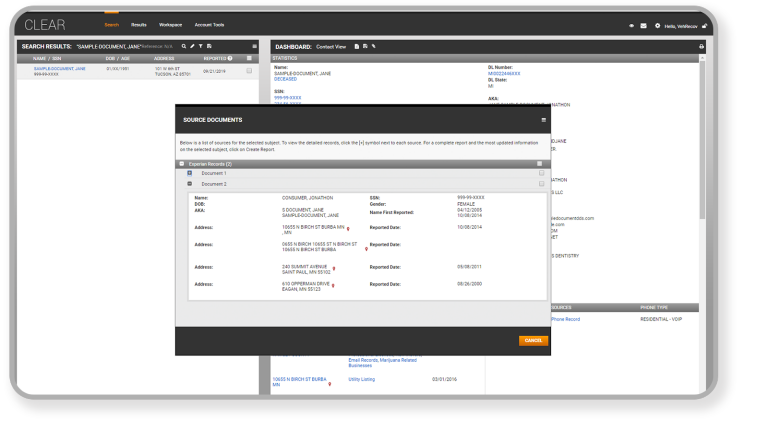Open the Workspace tab
768x432 pixels.
tap(169, 24)
